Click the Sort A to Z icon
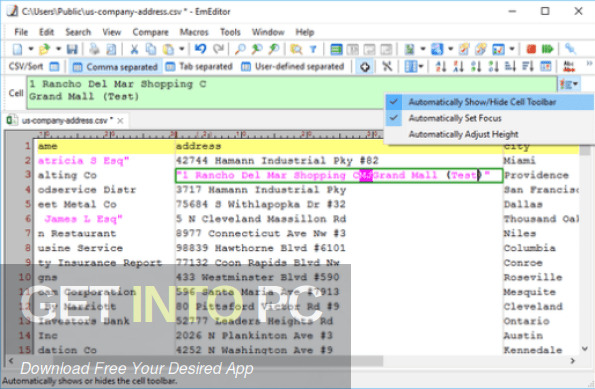This screenshot has width=595, height=389. click(x=441, y=67)
